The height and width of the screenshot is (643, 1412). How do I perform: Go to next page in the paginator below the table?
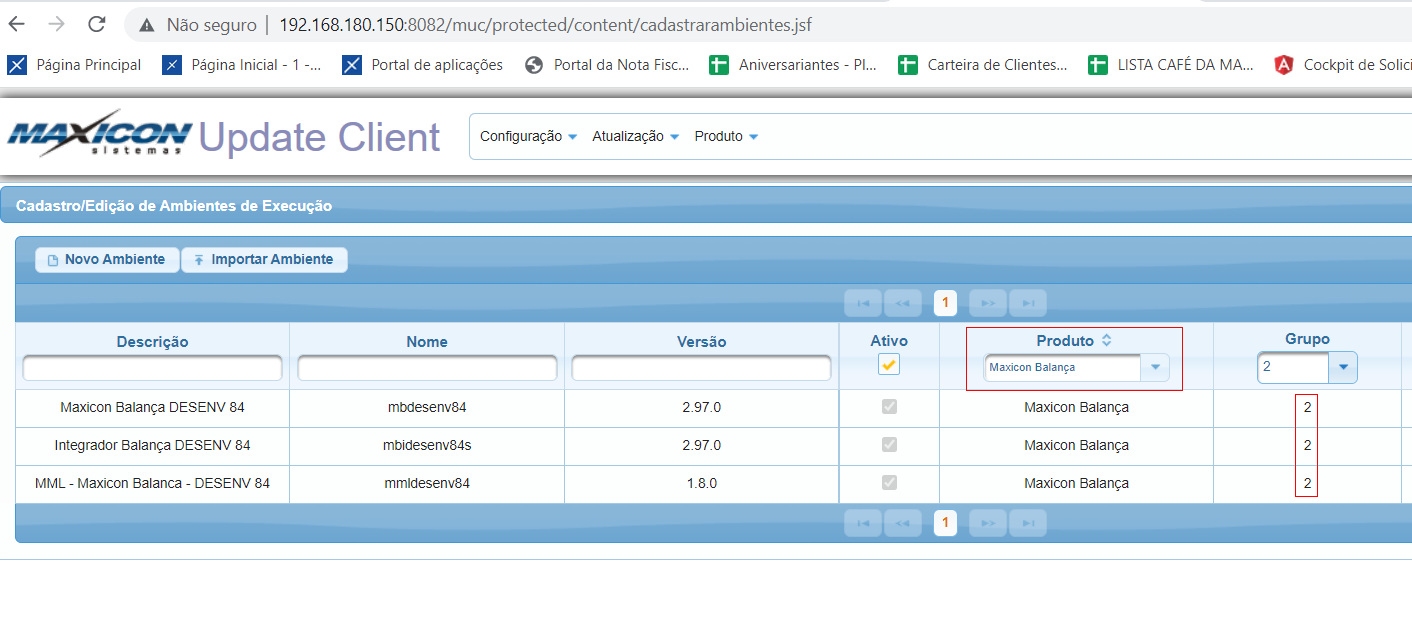click(988, 522)
